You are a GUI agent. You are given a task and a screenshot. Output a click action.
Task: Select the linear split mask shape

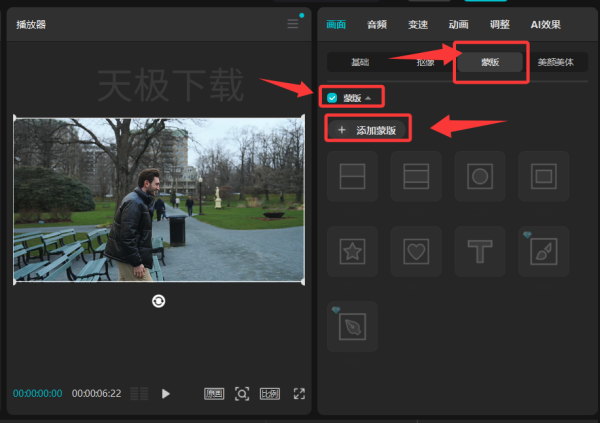[x=352, y=176]
